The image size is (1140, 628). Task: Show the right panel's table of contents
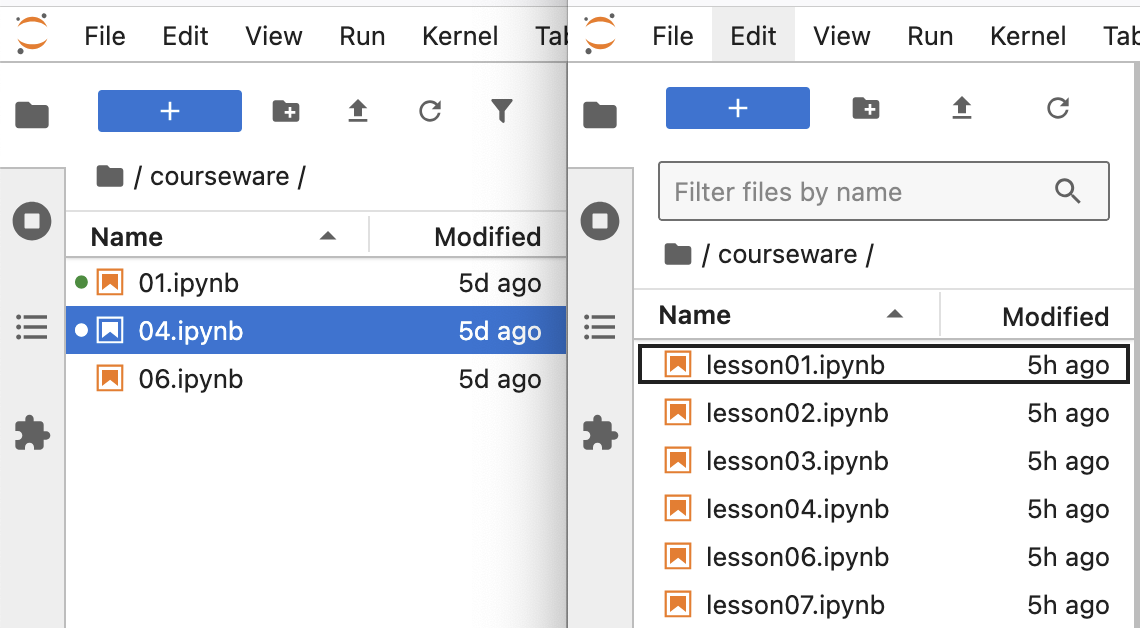pyautogui.click(x=600, y=326)
